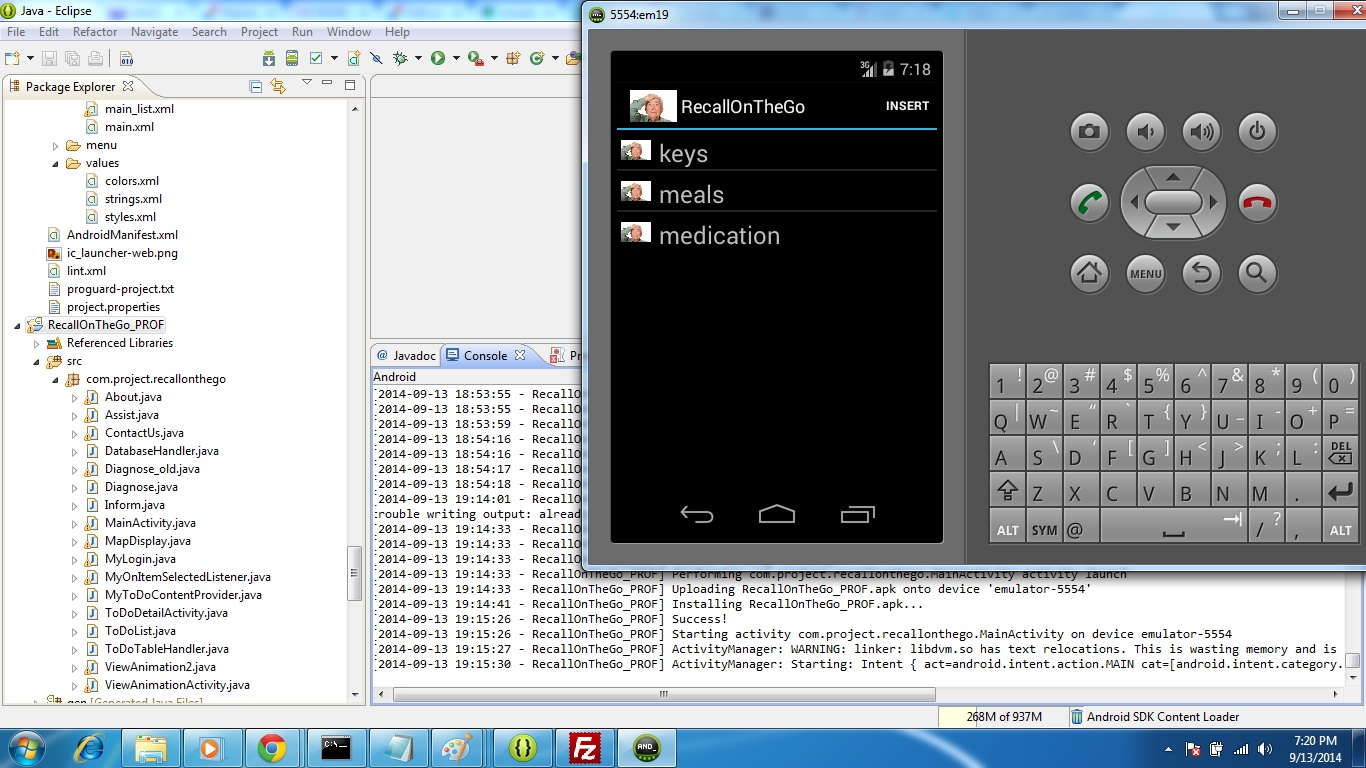This screenshot has width=1366, height=768.
Task: Tap on-screen back navigation in emulator
Action: click(697, 514)
